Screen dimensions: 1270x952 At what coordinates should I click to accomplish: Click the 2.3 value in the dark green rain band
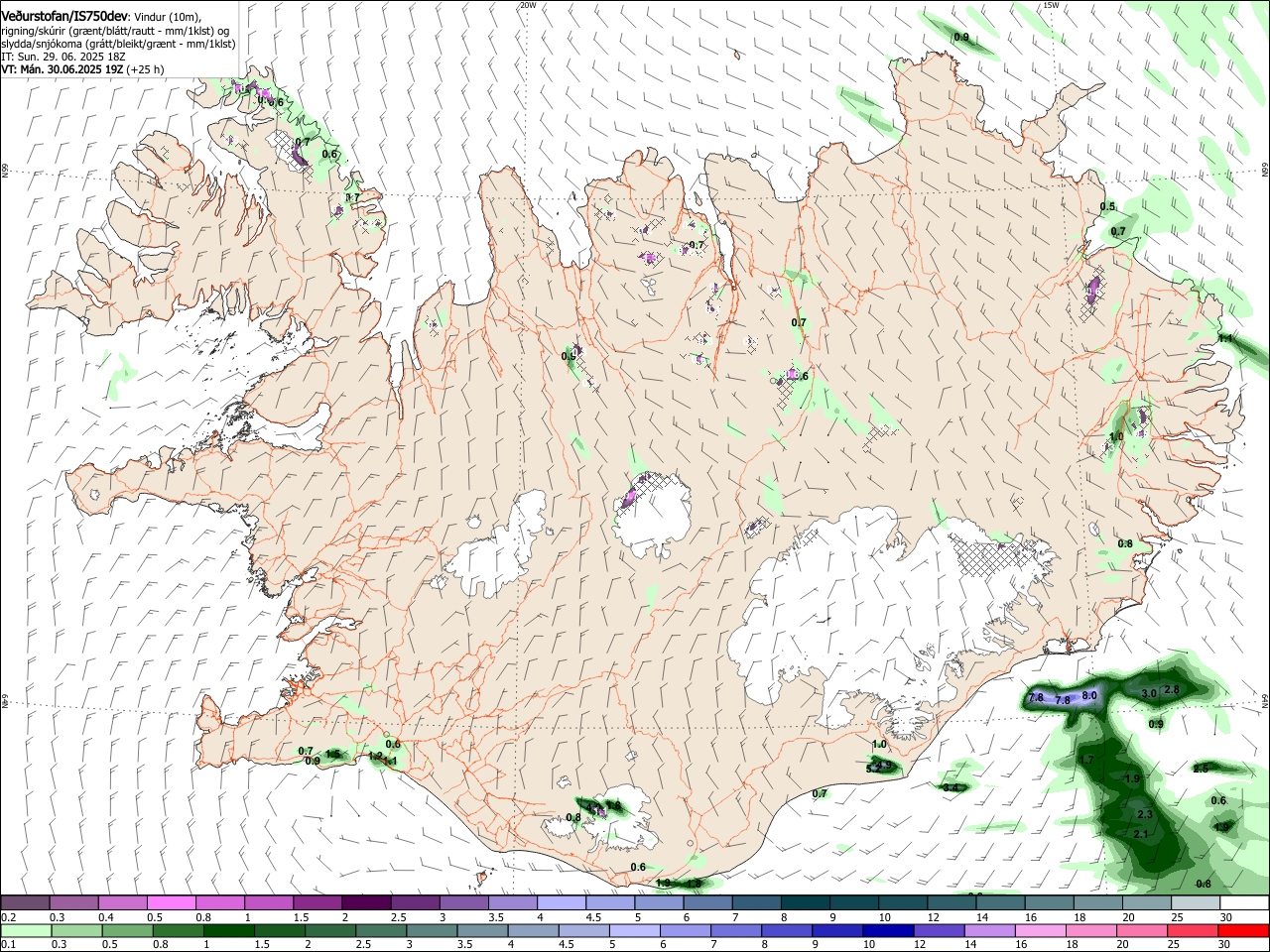point(1144,815)
